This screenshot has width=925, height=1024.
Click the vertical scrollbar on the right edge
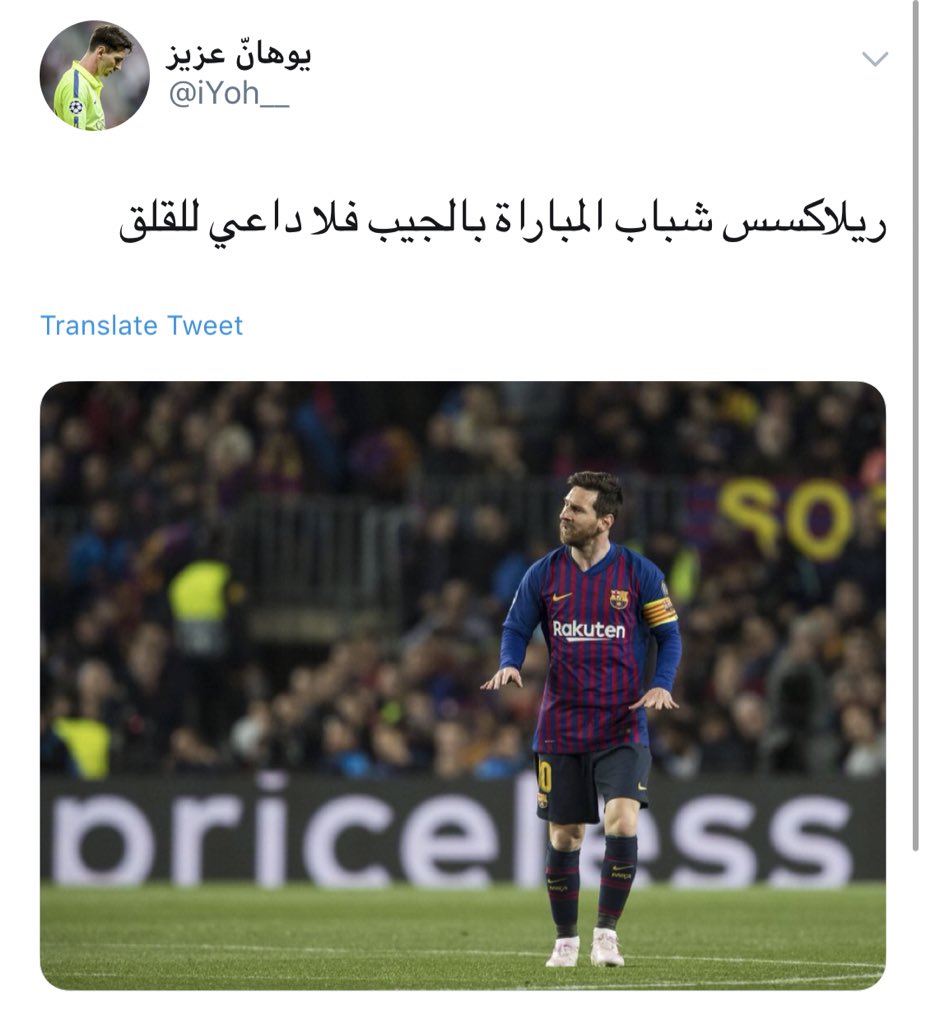(x=915, y=424)
